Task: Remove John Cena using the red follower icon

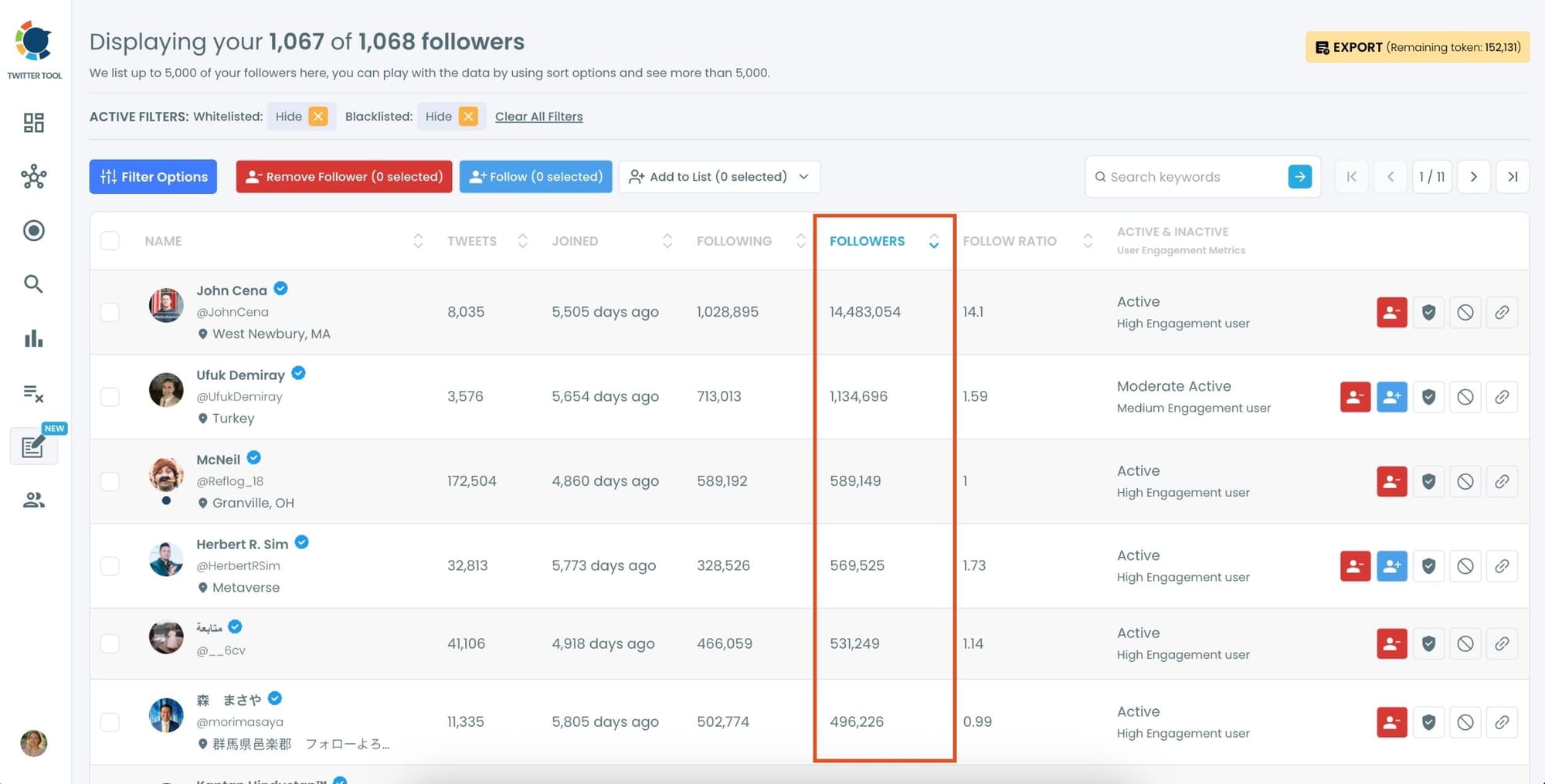Action: pos(1391,312)
